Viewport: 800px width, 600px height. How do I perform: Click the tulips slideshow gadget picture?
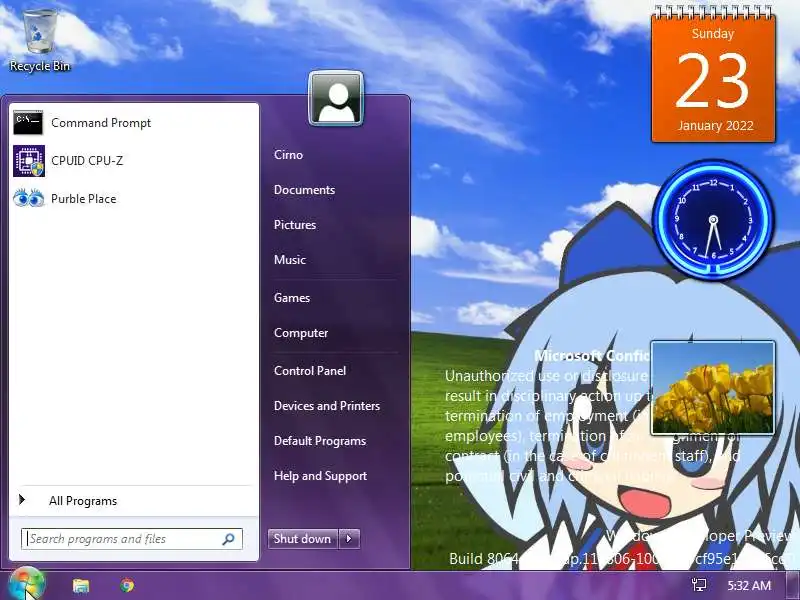pos(713,388)
